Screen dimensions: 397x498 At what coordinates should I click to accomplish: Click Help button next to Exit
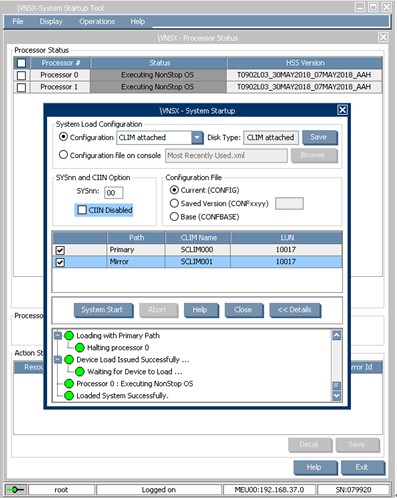315,468
